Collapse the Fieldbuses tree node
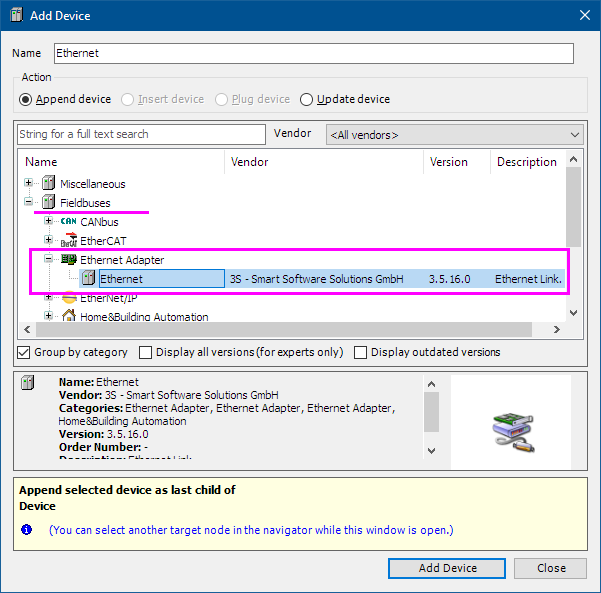 (x=28, y=201)
